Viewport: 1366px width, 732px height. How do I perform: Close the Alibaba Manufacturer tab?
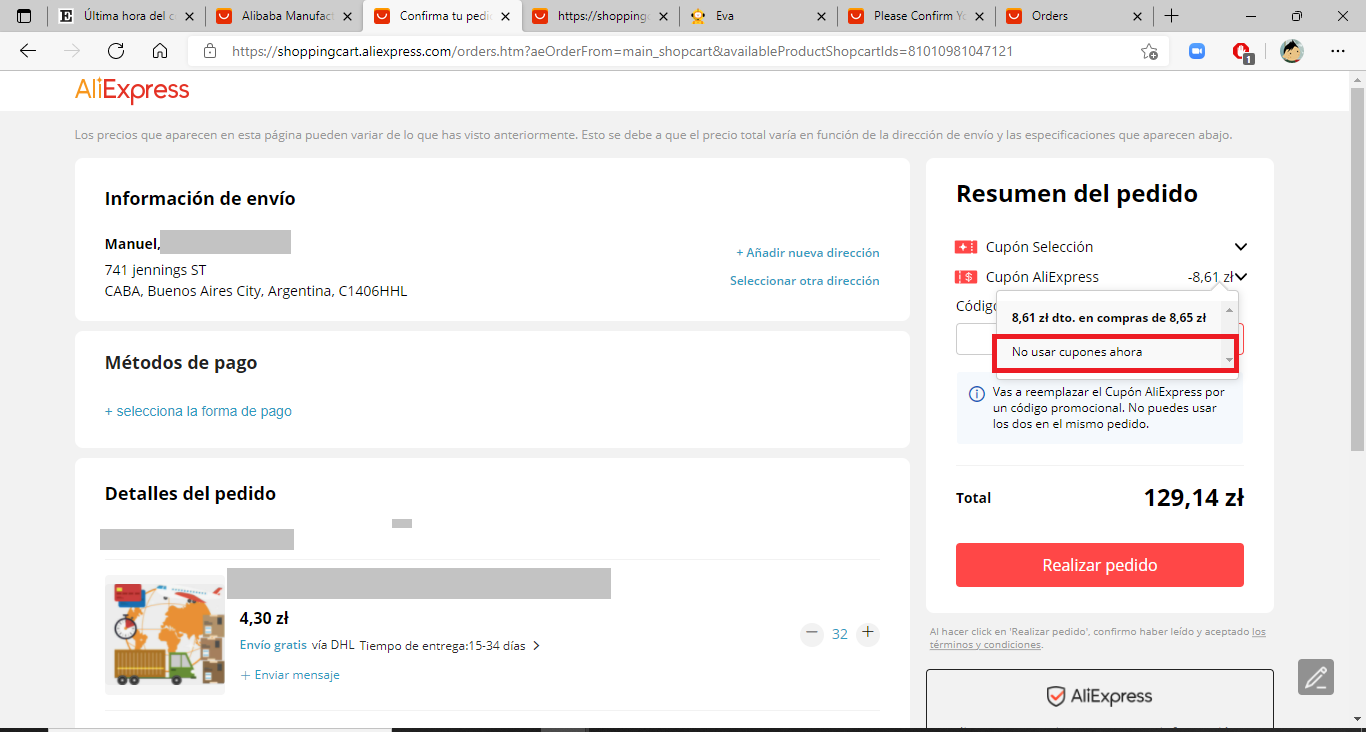coord(347,16)
